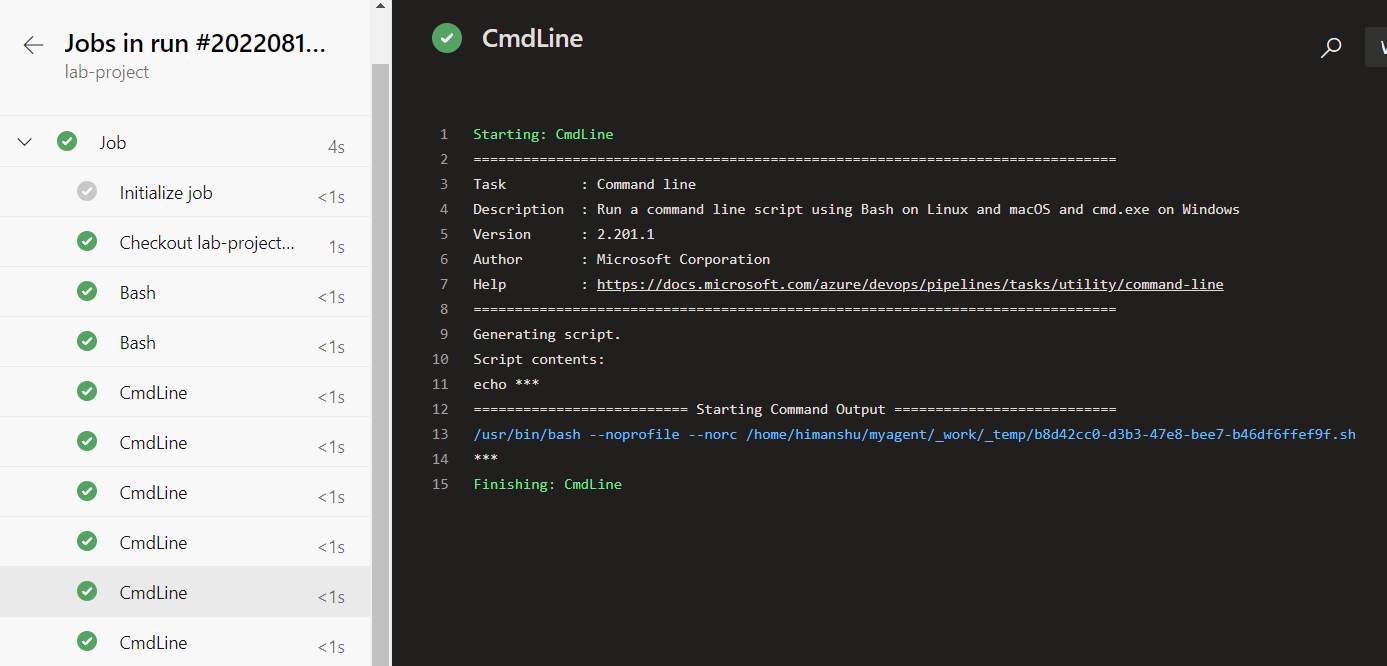Click log line 'Task : Command line'
1387x666 pixels.
point(584,184)
